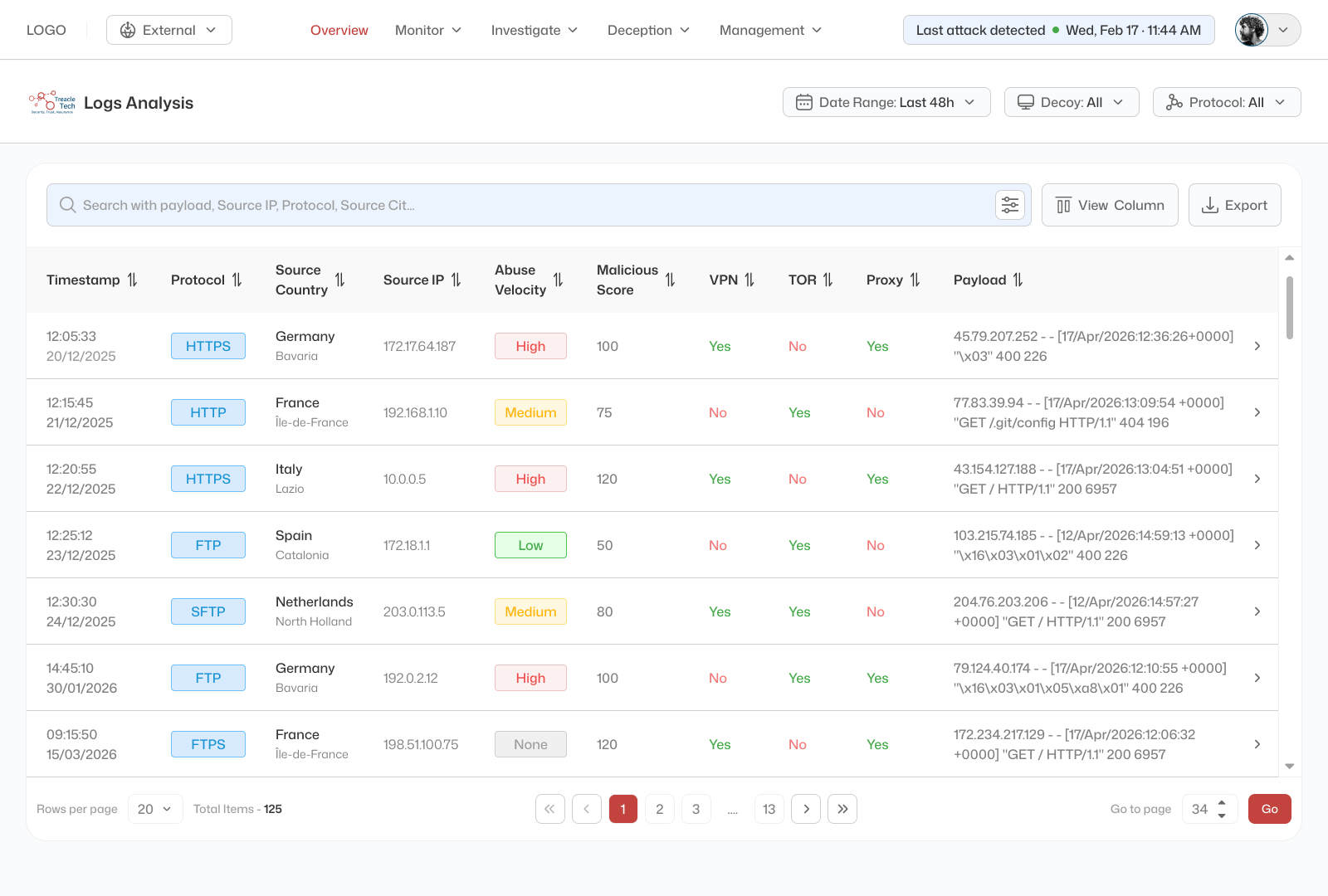Go to previous page arrow
The image size is (1328, 896).
coord(587,809)
